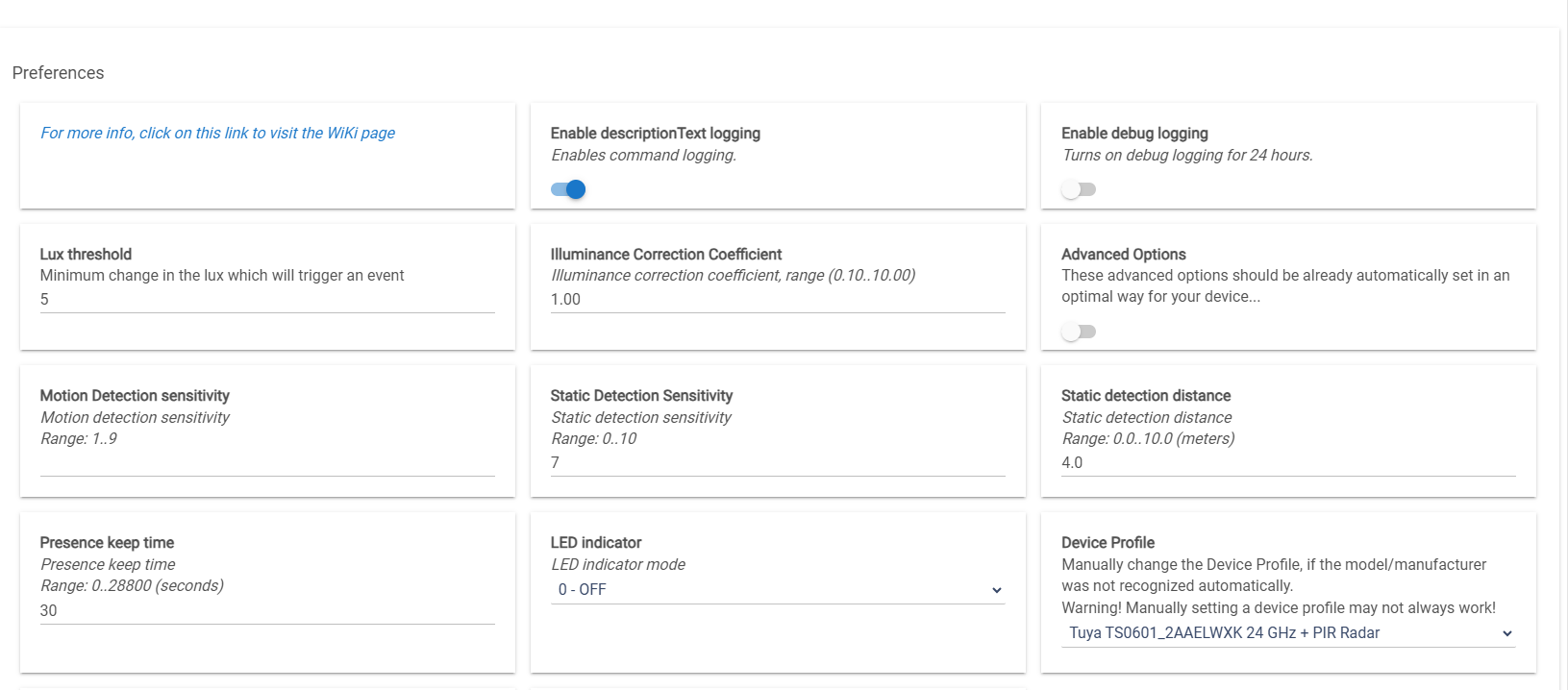
Task: Click the "Device Profile" title label
Action: click(x=1108, y=543)
